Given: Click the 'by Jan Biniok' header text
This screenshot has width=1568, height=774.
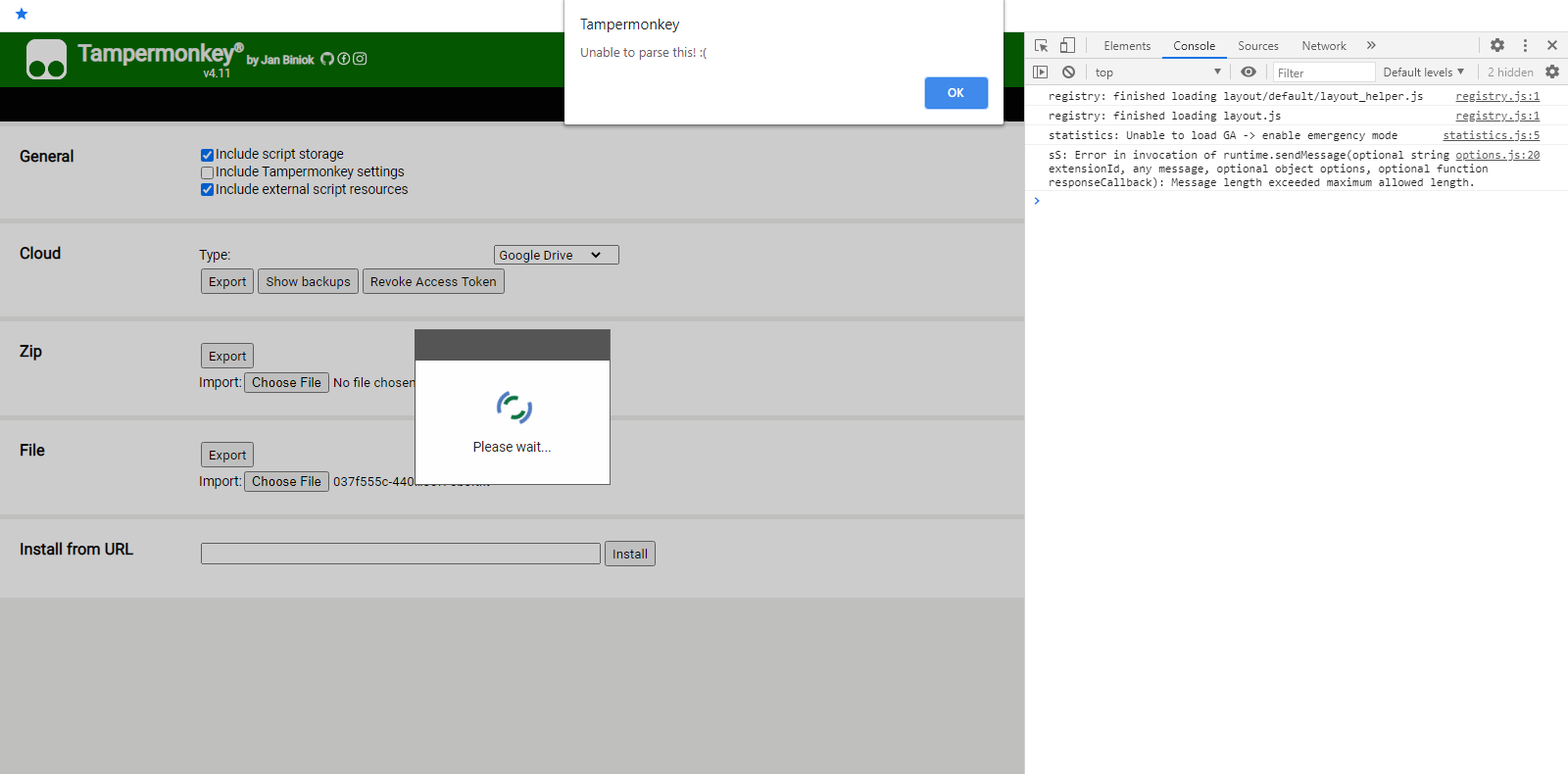Looking at the screenshot, I should pyautogui.click(x=280, y=60).
